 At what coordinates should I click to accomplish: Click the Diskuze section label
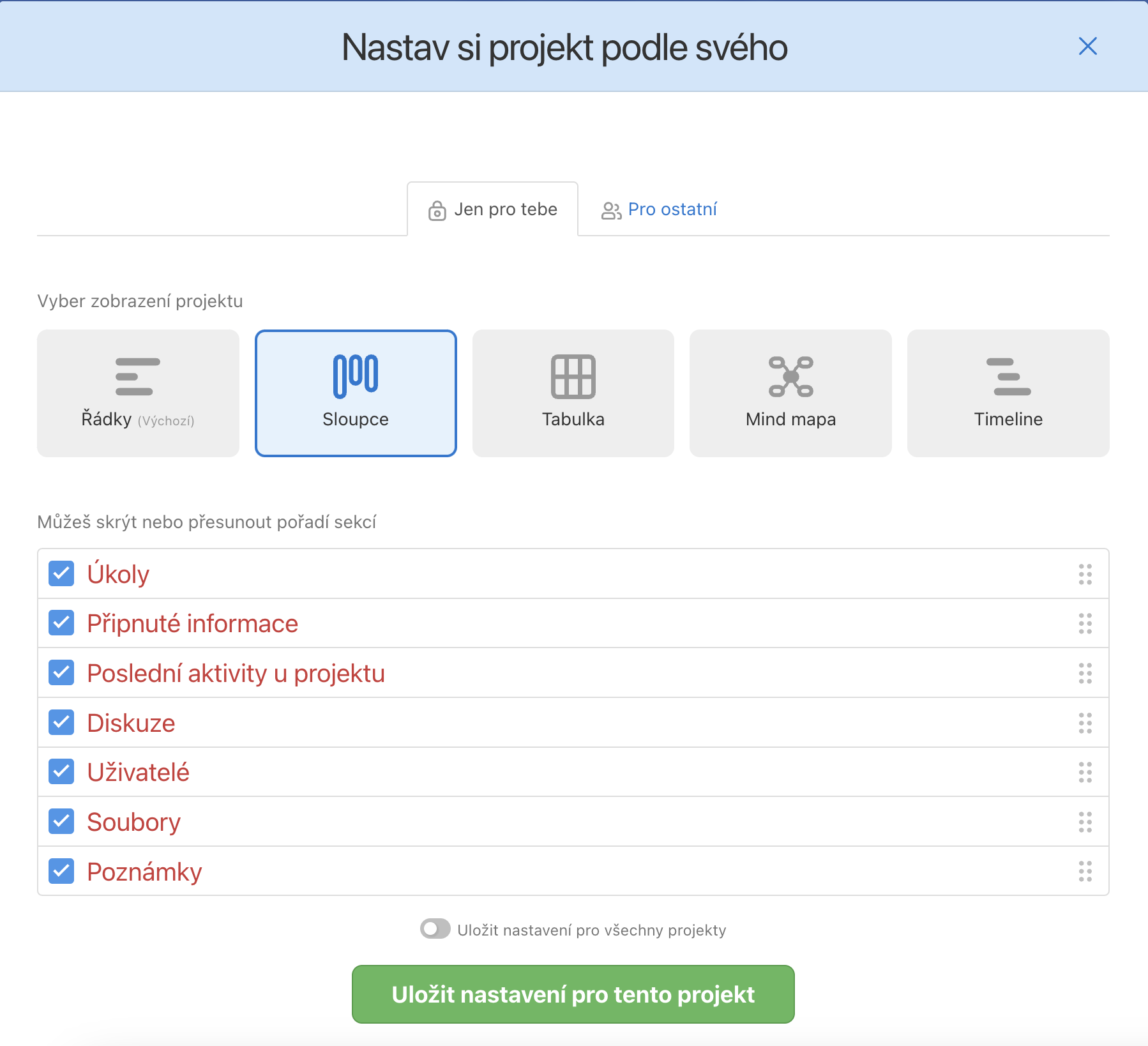(x=131, y=723)
